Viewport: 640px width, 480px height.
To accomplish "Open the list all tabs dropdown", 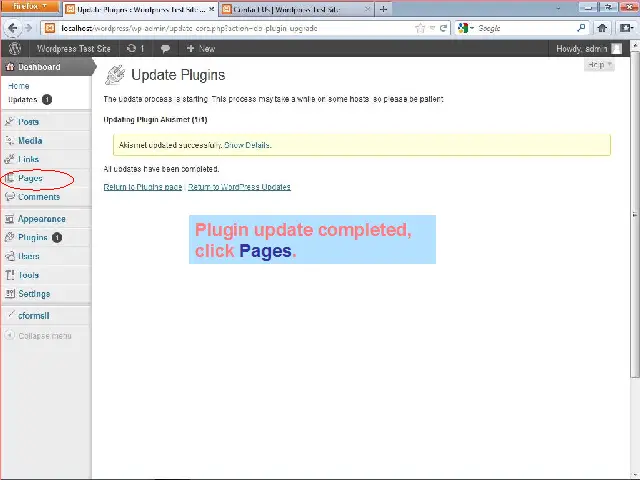I will point(558,8).
